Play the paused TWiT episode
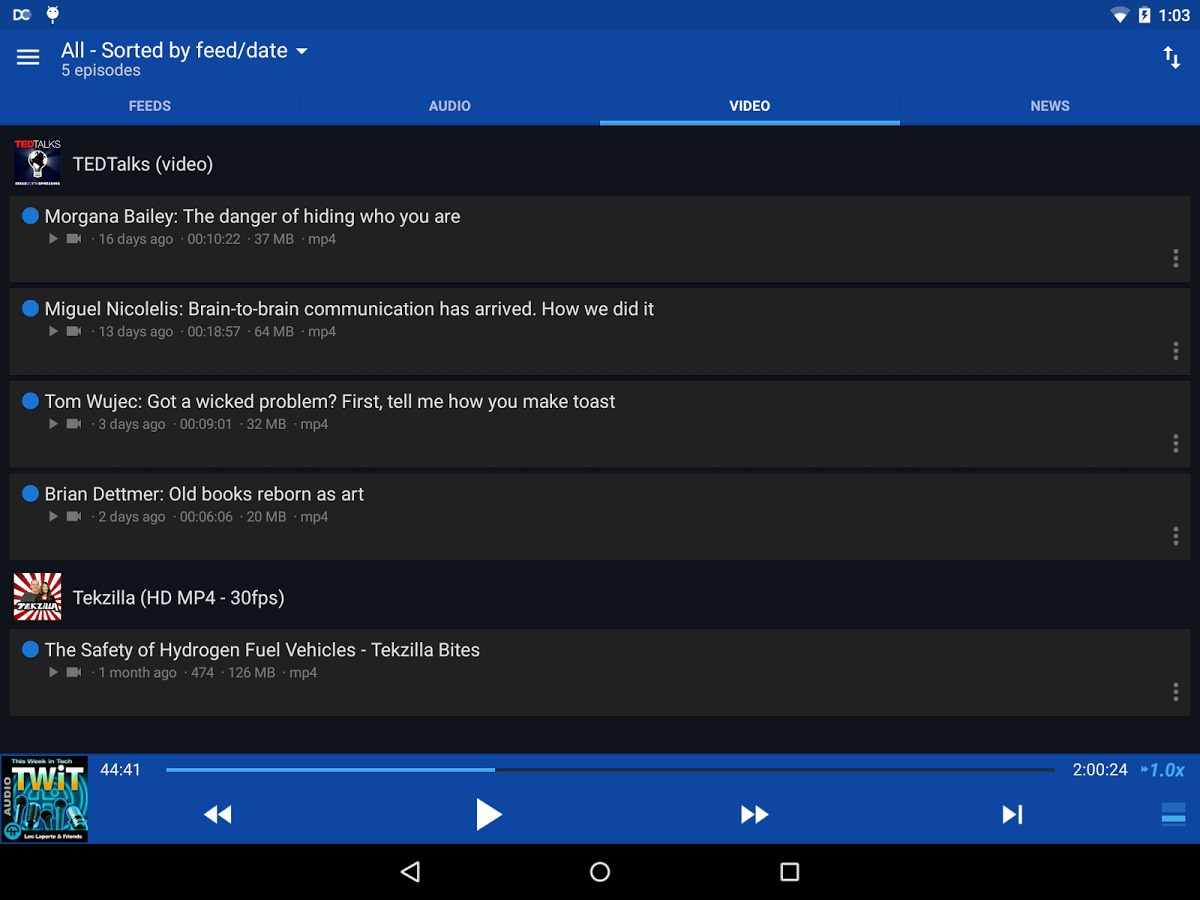Screen dimensions: 1200x900 (488, 814)
